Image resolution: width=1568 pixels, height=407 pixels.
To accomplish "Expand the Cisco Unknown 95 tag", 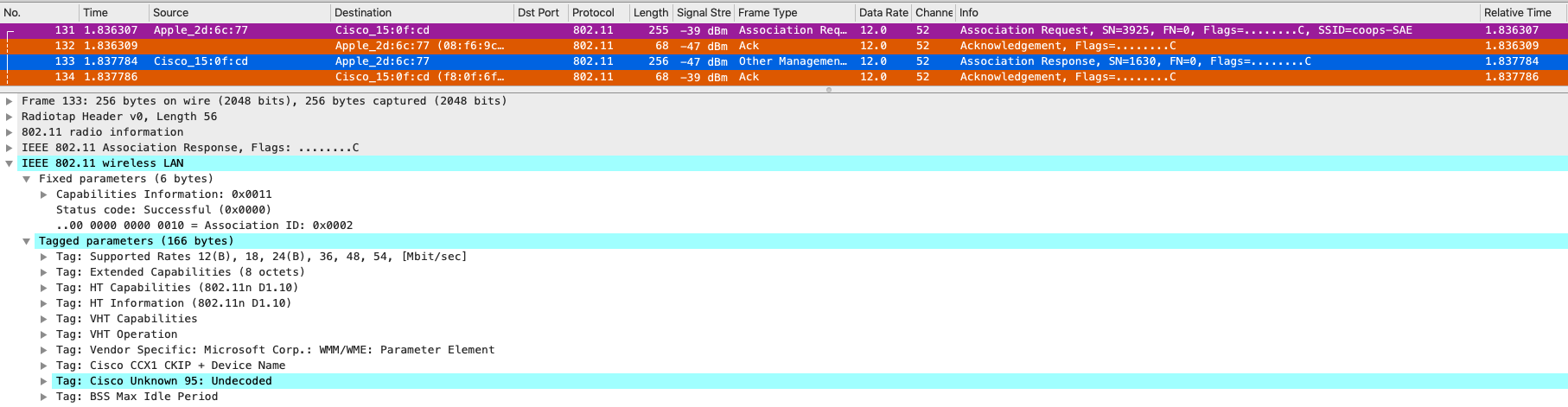I will tap(44, 381).
